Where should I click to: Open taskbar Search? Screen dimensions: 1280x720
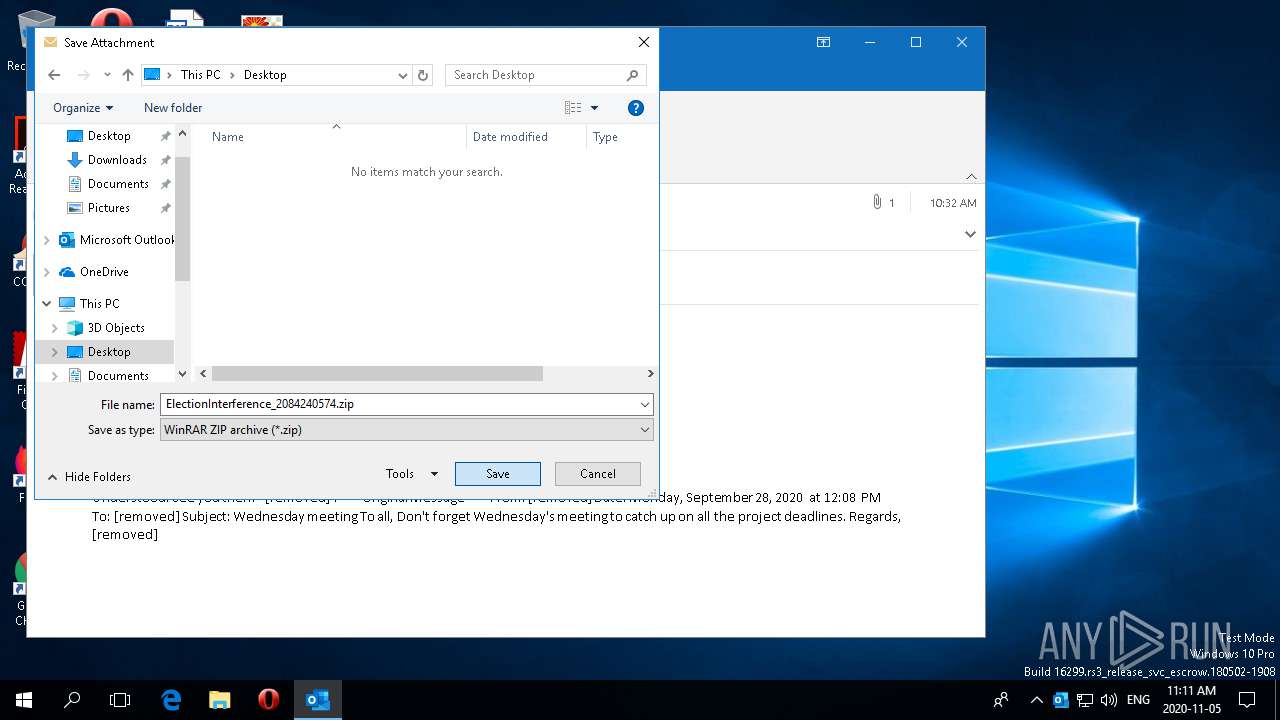coord(72,700)
